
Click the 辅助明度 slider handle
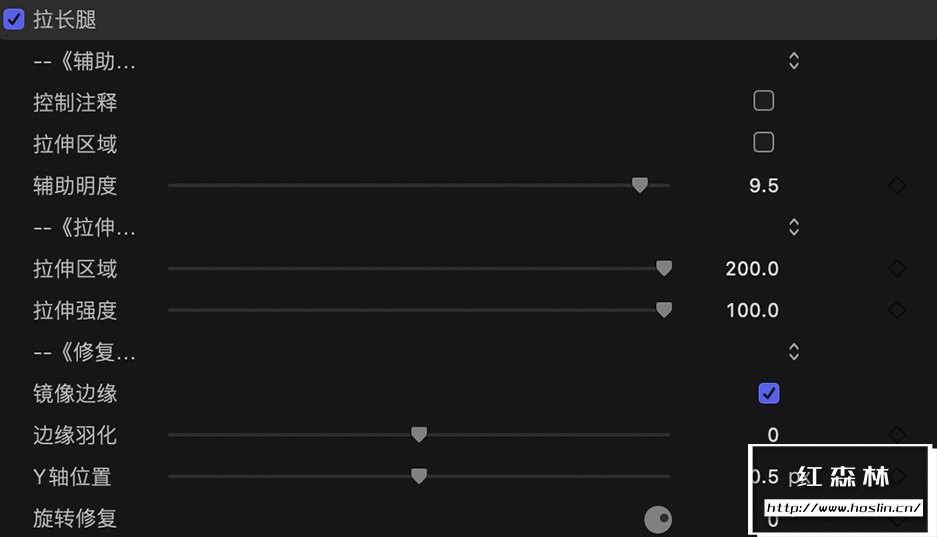pyautogui.click(x=640, y=185)
